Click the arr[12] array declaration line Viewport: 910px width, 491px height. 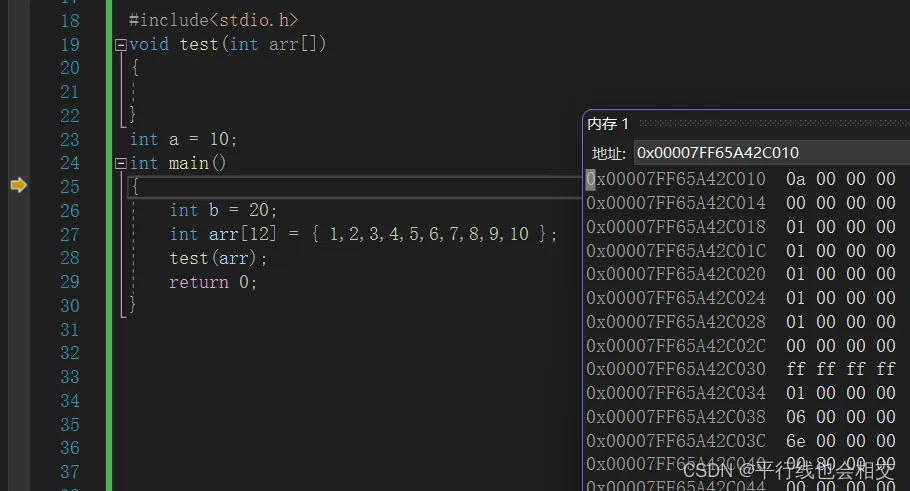pos(363,234)
